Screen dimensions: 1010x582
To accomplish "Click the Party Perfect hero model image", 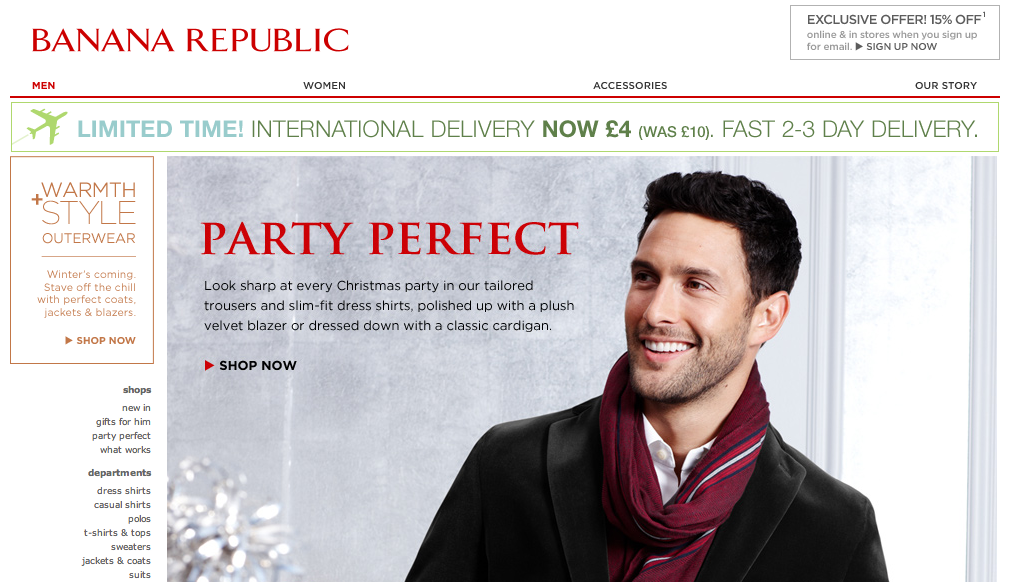I will [x=689, y=380].
